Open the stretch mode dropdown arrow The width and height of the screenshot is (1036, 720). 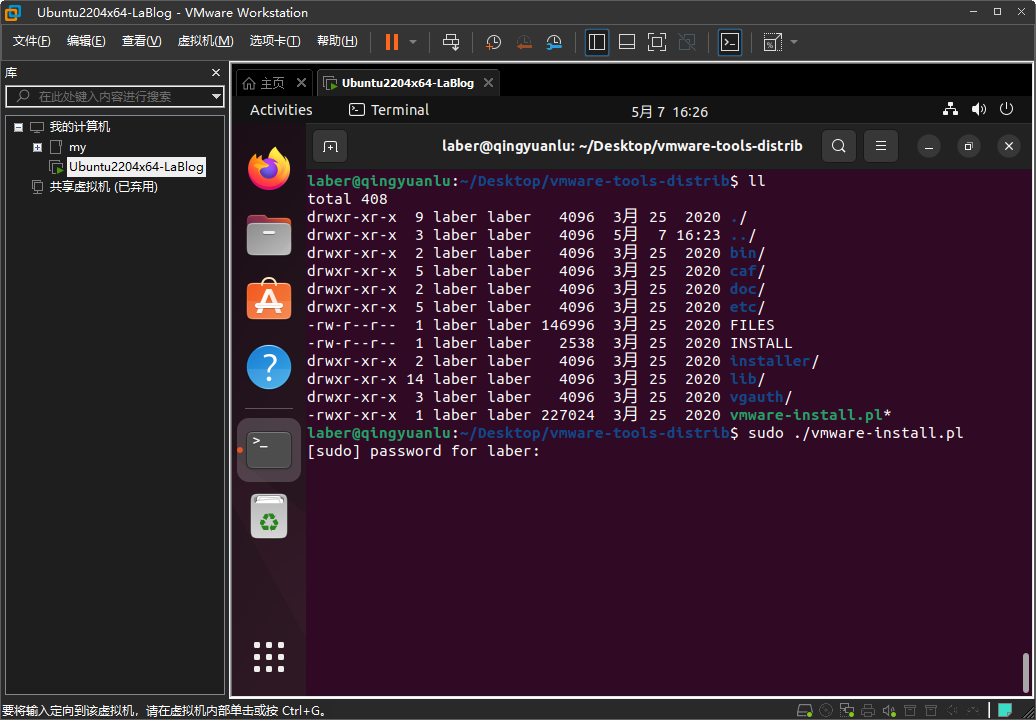[794, 42]
